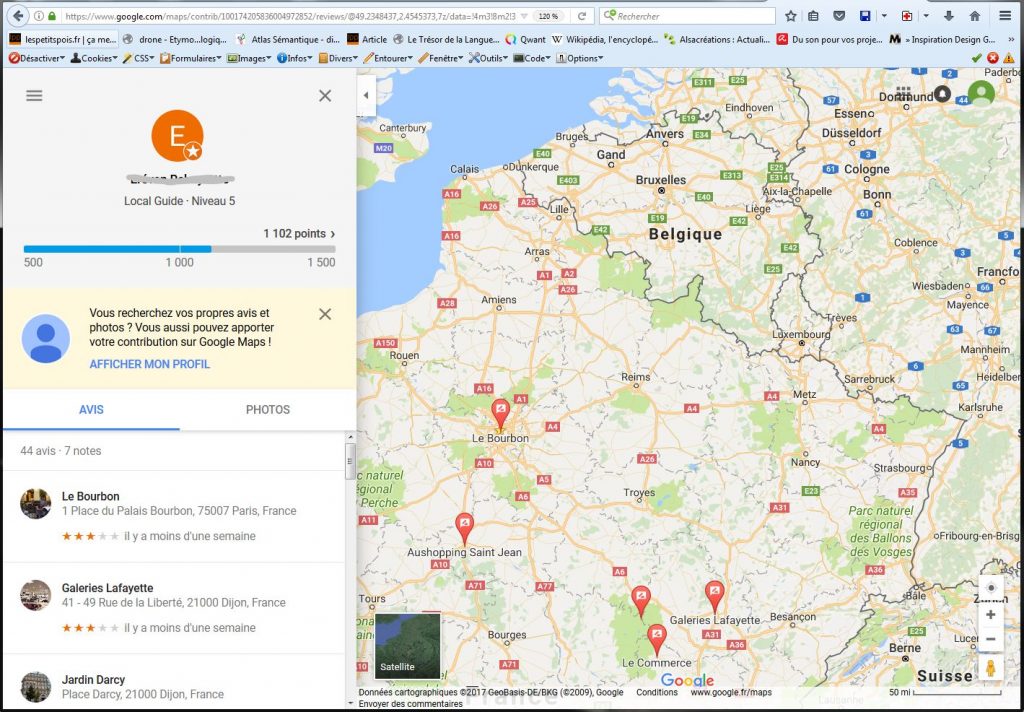Screen dimensions: 1024x712
Task: Collapse the side panel with arrow handle
Action: tap(365, 95)
